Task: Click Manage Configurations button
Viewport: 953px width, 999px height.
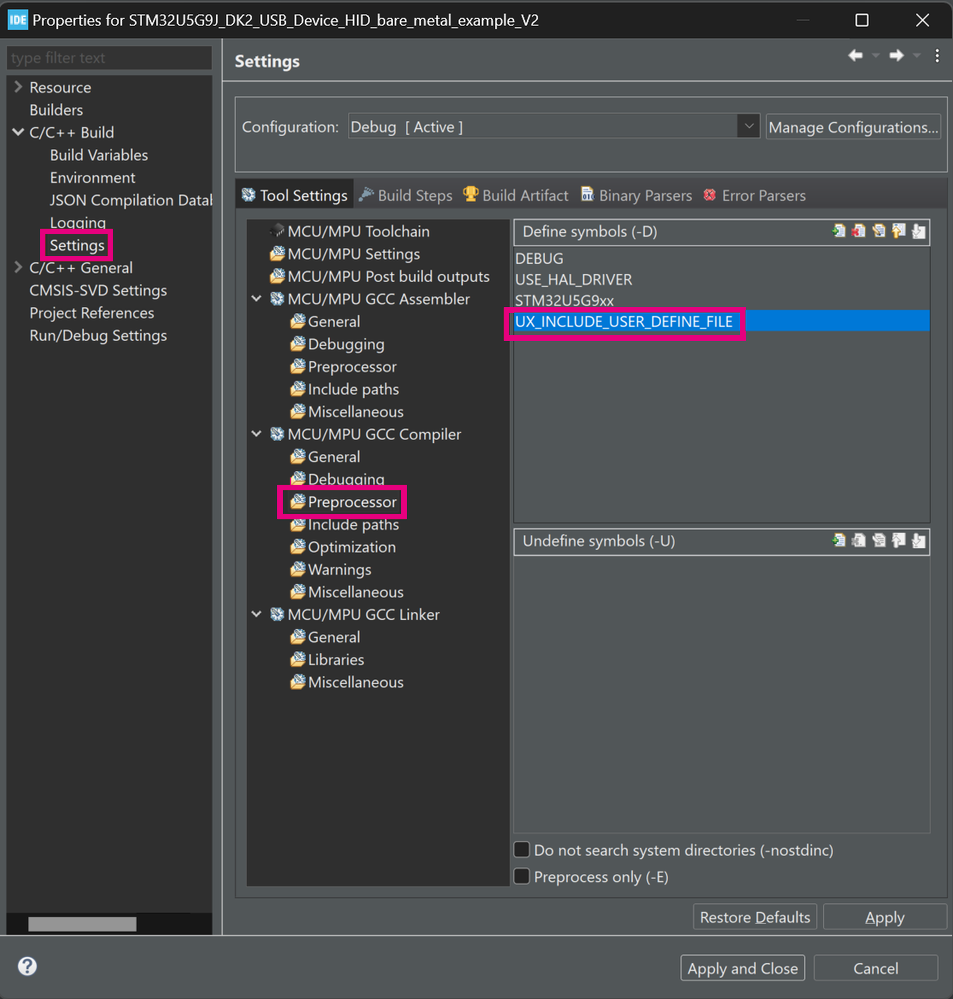Action: 853,127
